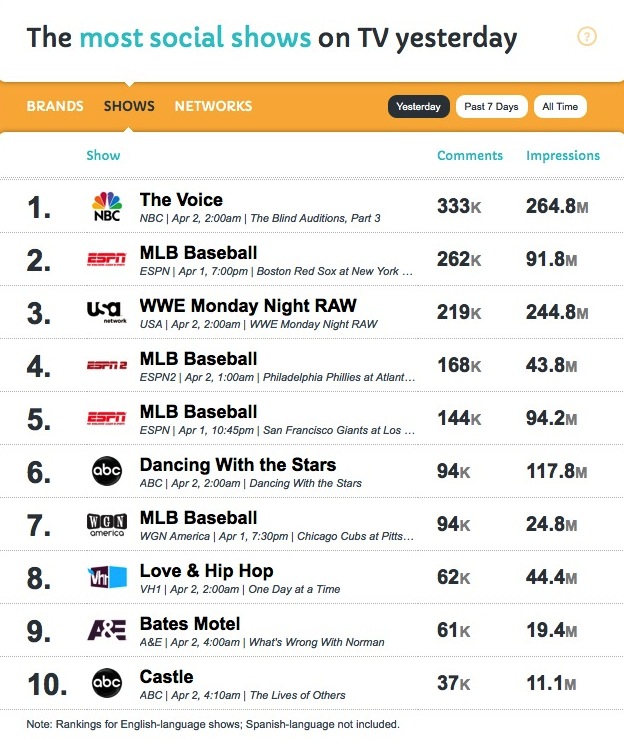Image resolution: width=624 pixels, height=739 pixels.
Task: Click the ESPN2 logo in row 4
Action: (106, 365)
